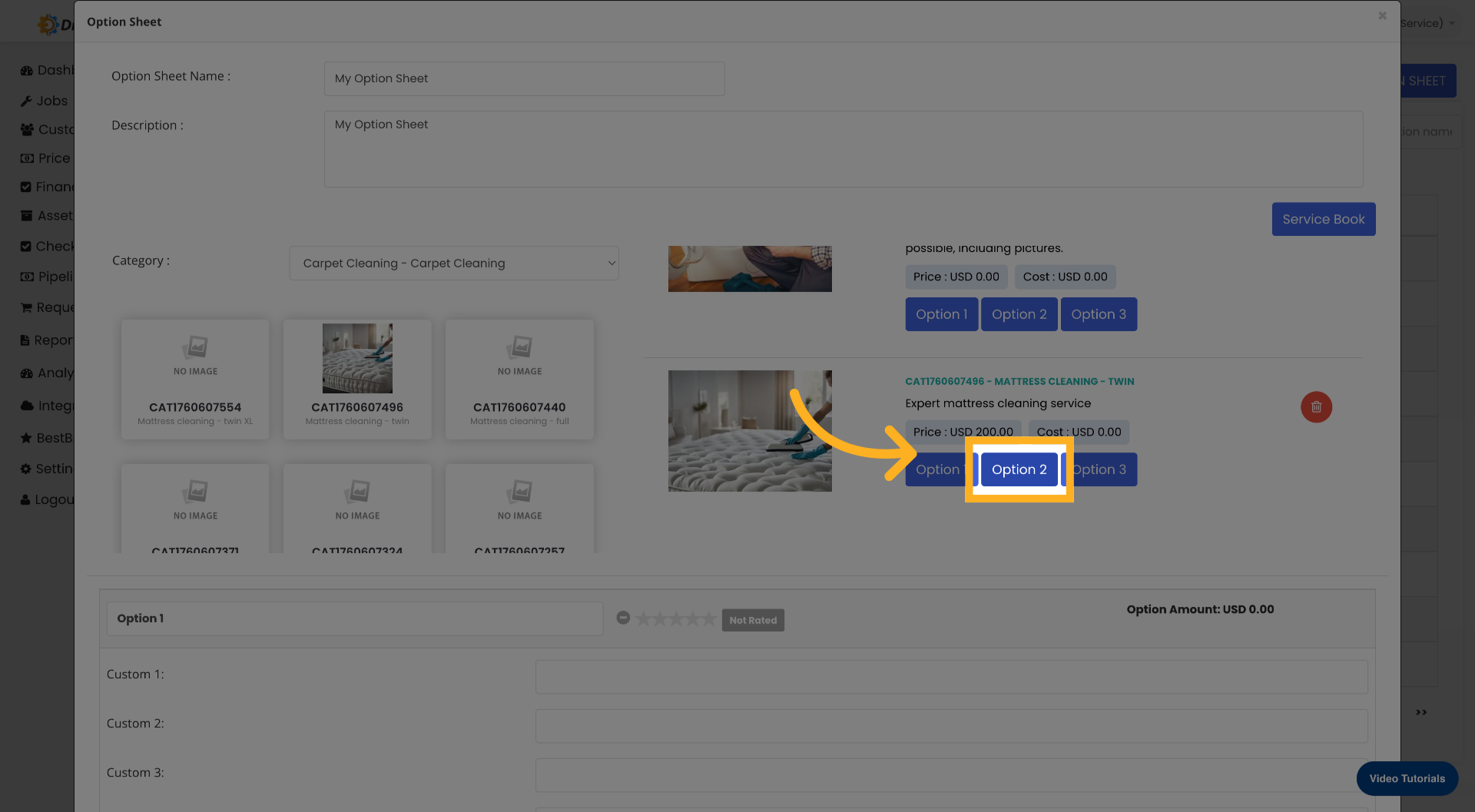The width and height of the screenshot is (1475, 812).
Task: Expand the right panel with the double-chevron
Action: pos(1420,712)
